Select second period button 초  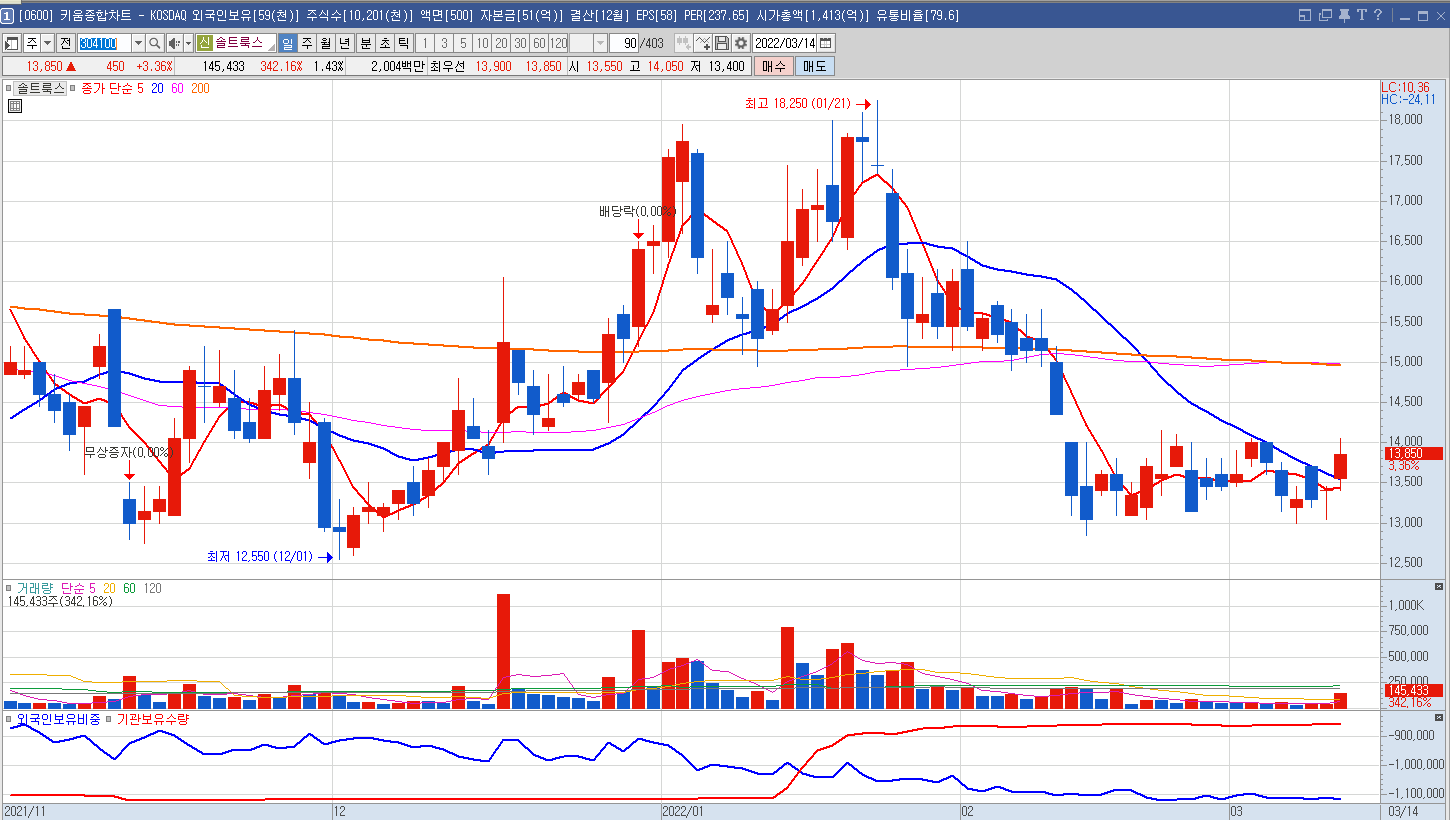pyautogui.click(x=385, y=43)
